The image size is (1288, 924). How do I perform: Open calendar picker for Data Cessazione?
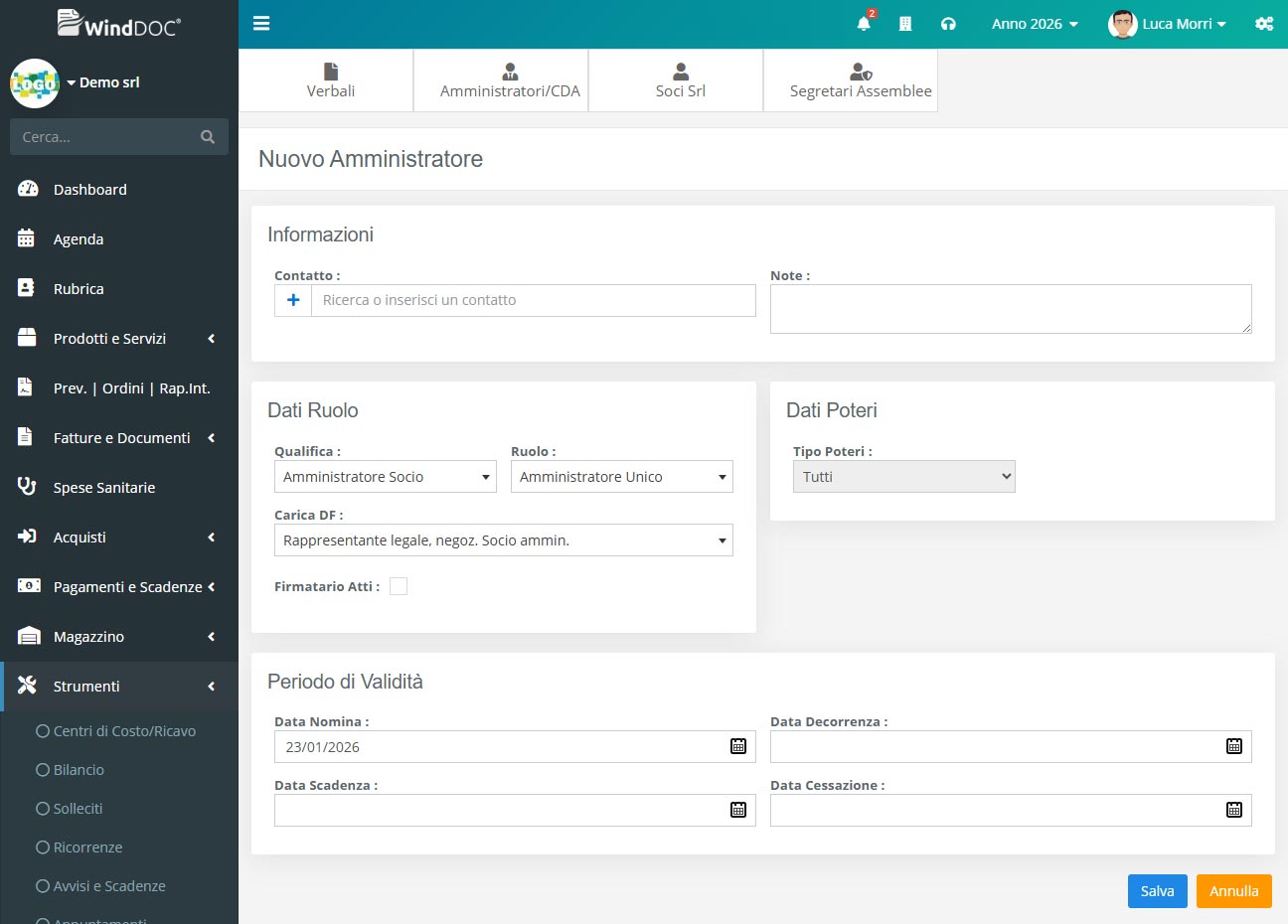point(1233,810)
